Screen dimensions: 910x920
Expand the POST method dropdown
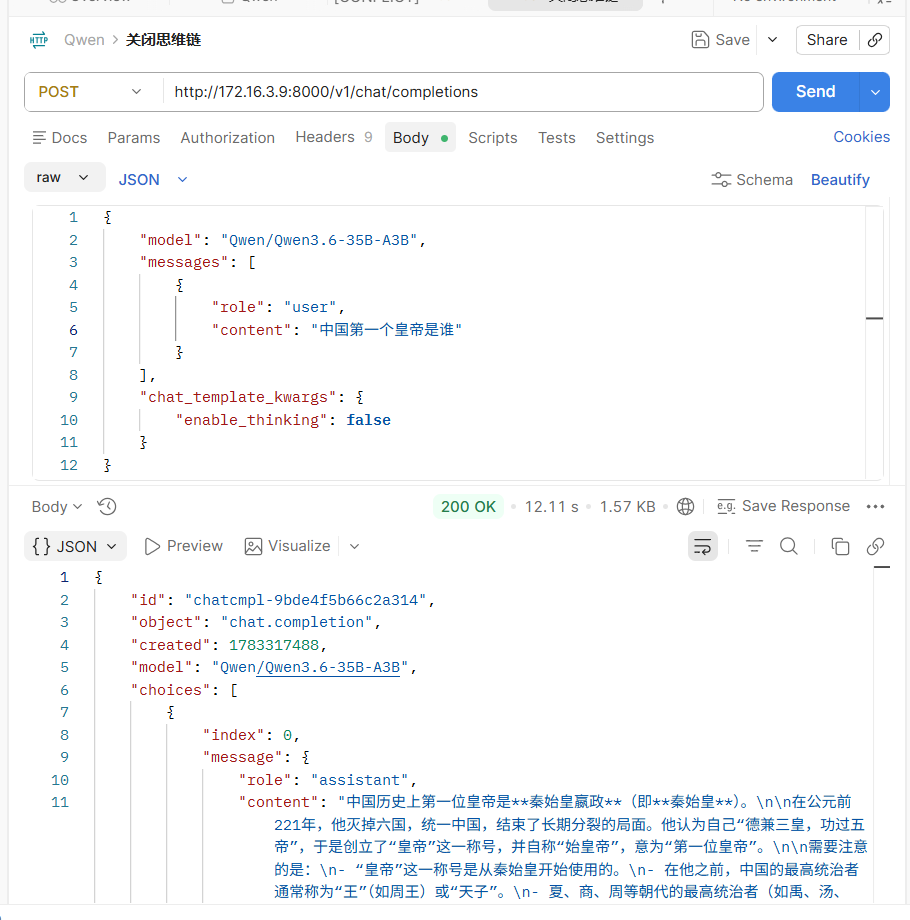(91, 92)
